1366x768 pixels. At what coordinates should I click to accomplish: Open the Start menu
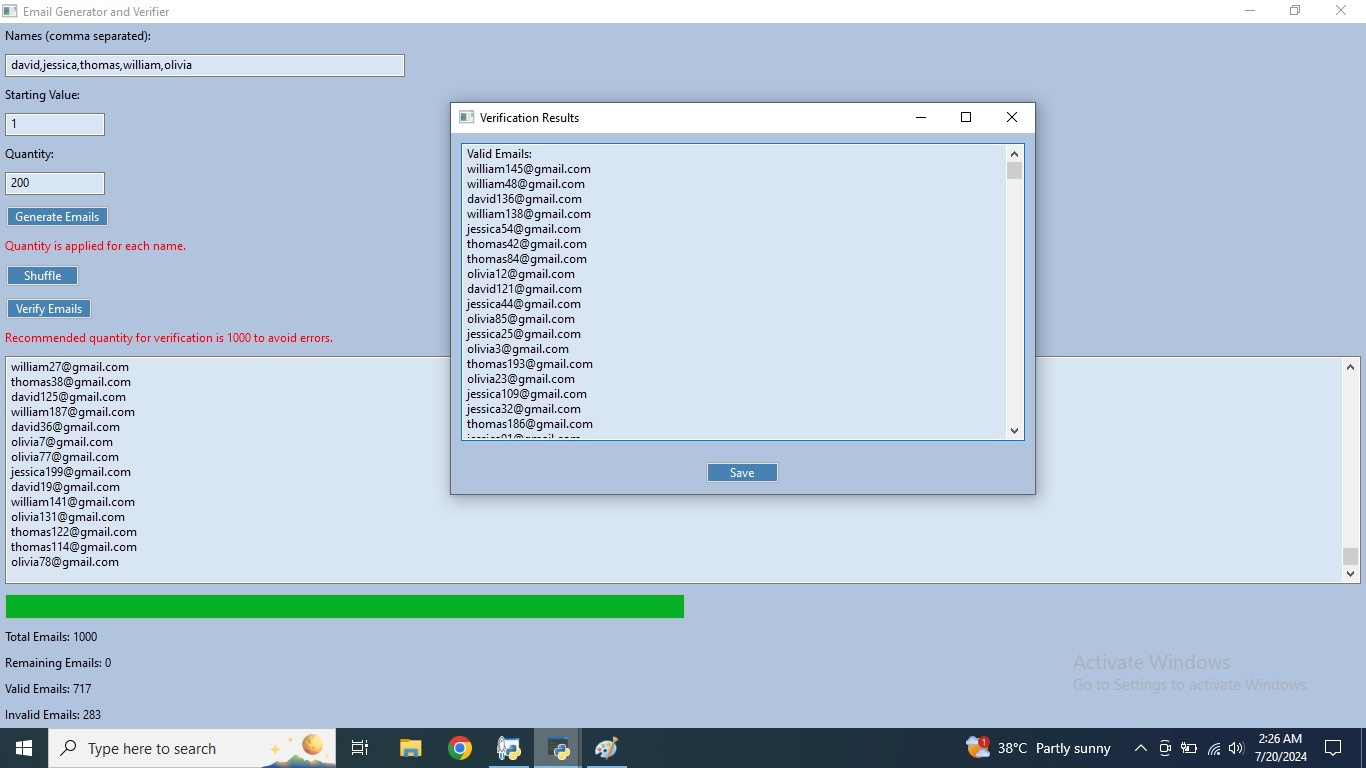22,747
